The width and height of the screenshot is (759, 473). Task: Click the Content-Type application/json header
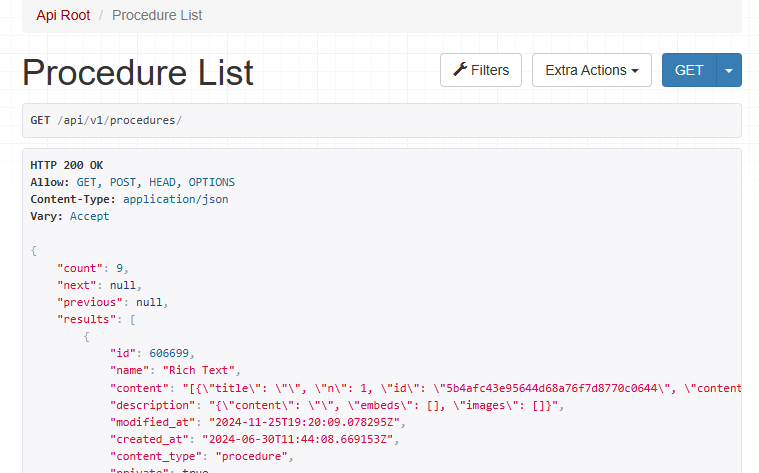tap(129, 199)
